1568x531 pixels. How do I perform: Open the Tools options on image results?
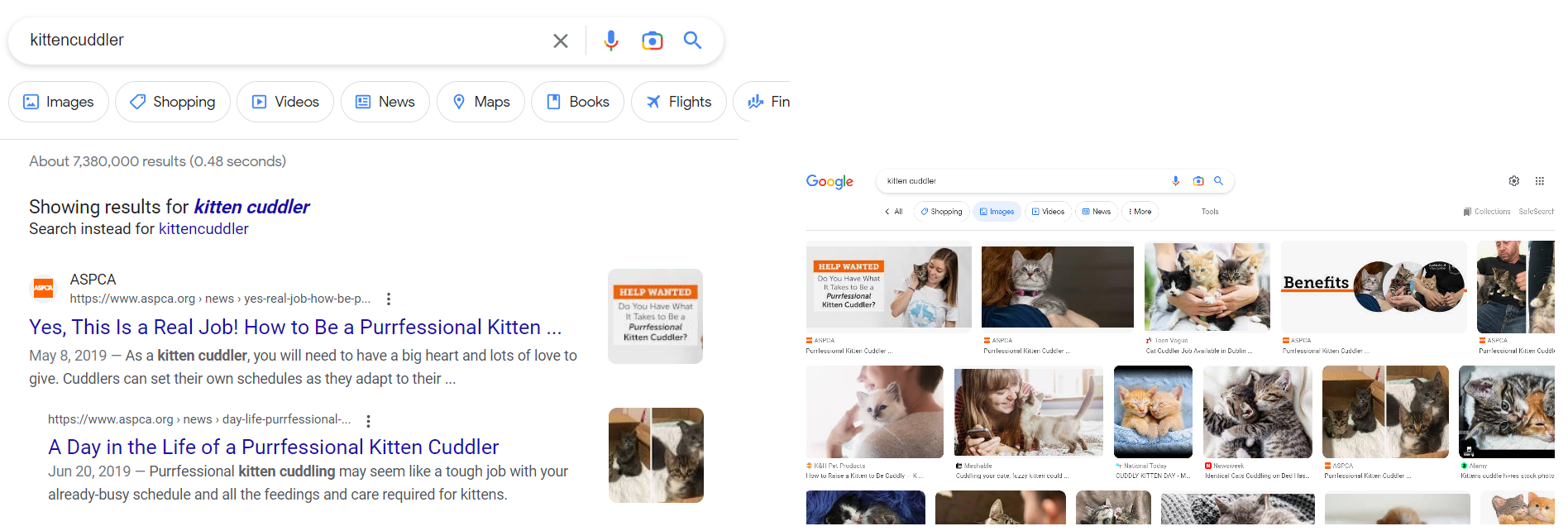pos(1210,212)
